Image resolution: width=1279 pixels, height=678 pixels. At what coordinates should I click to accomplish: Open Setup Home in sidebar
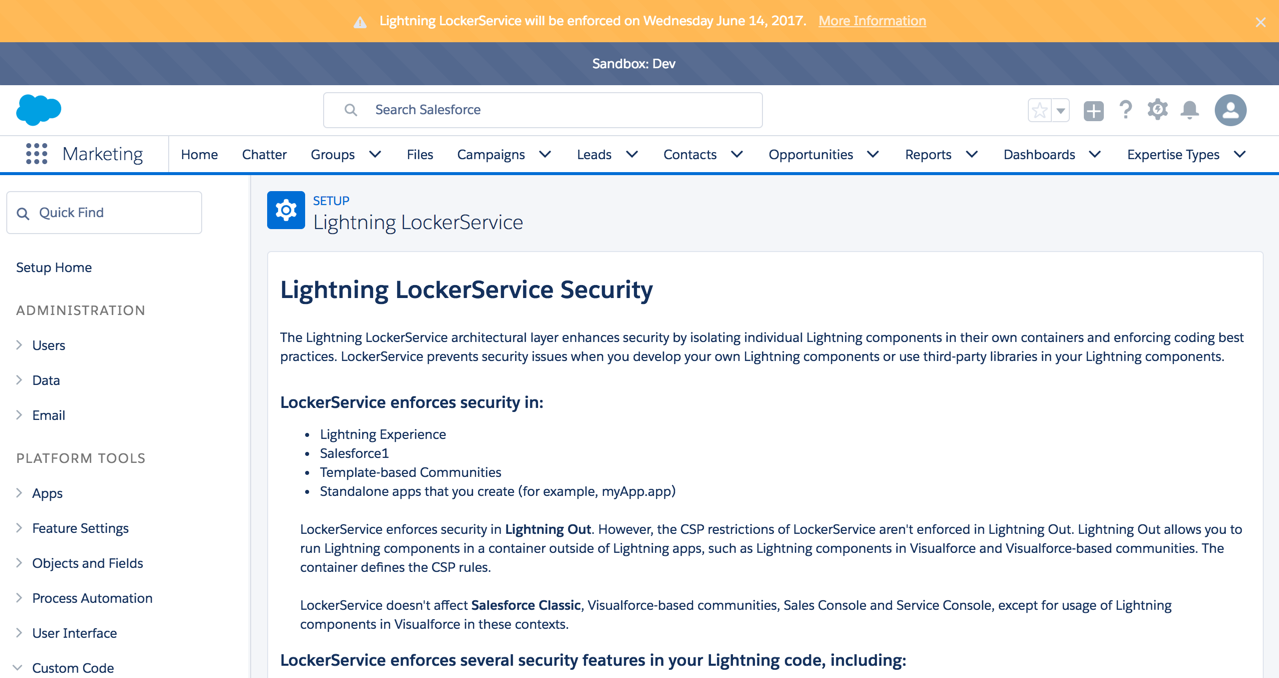coord(54,268)
